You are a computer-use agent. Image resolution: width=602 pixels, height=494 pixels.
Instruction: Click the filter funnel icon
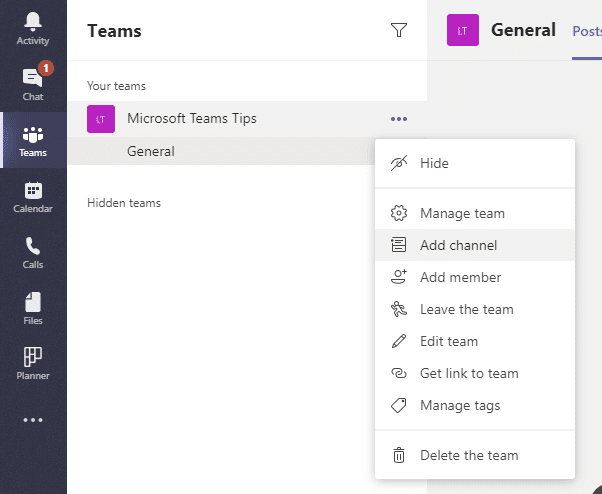(399, 30)
